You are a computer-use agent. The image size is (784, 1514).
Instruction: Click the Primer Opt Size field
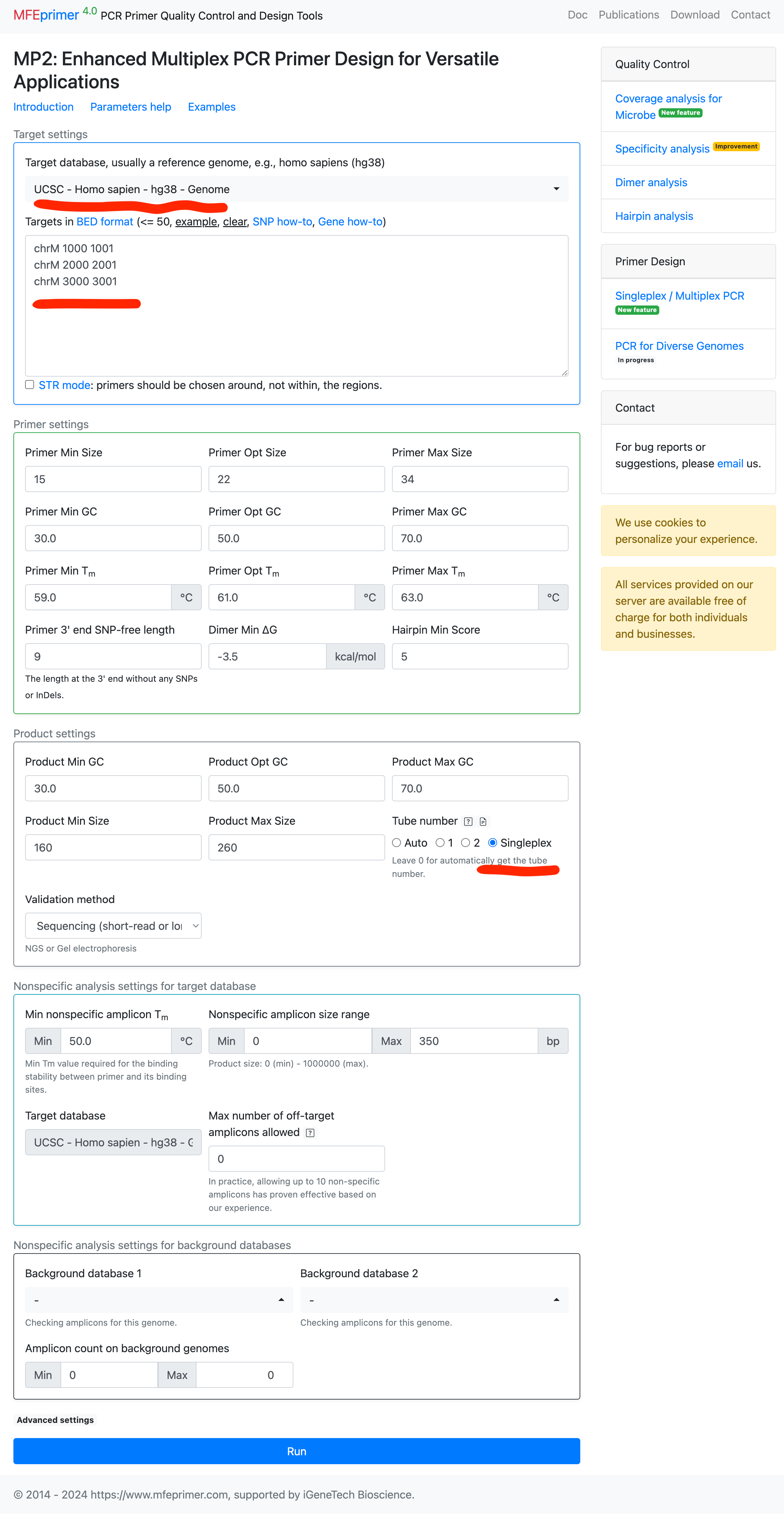(296, 479)
